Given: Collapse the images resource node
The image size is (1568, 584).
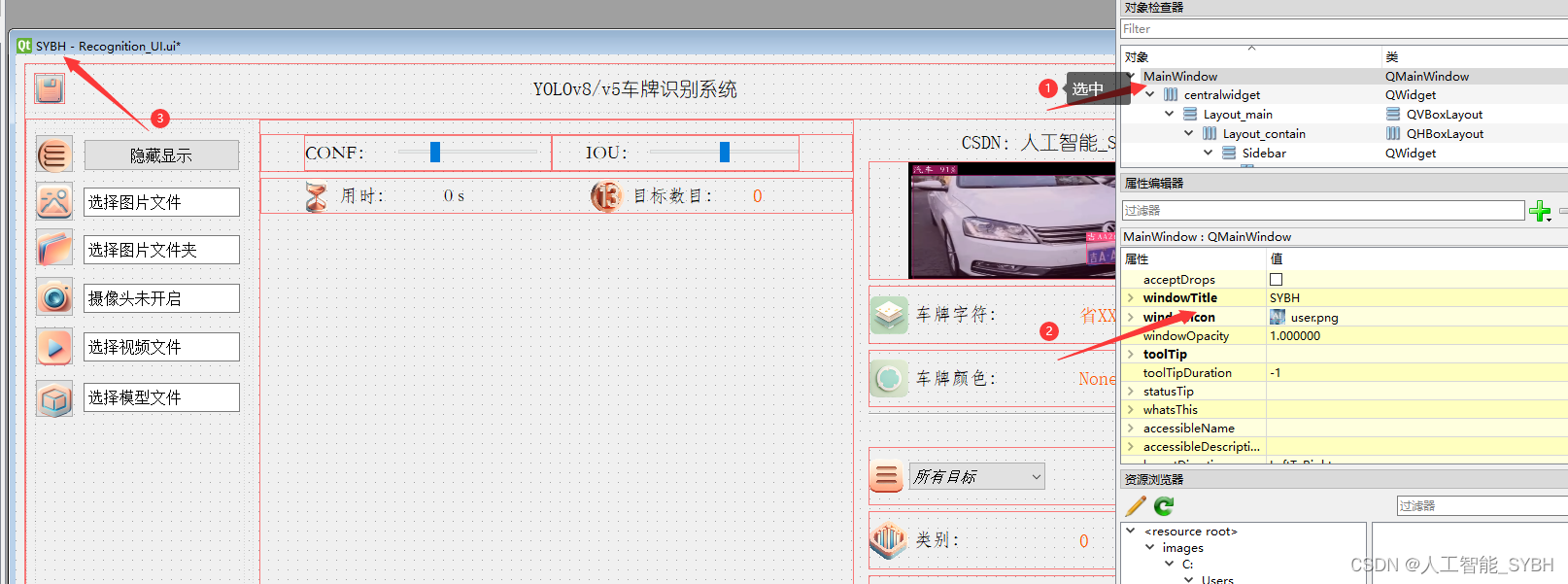Looking at the screenshot, I should click(x=1150, y=548).
